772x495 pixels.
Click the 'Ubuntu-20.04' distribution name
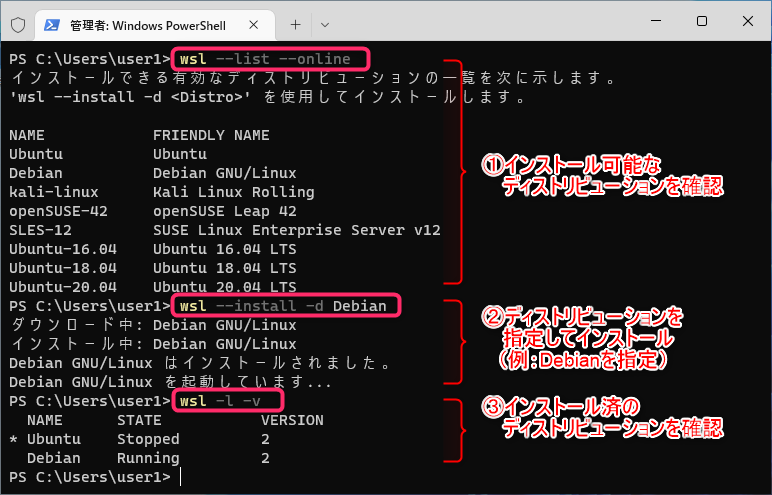point(63,287)
